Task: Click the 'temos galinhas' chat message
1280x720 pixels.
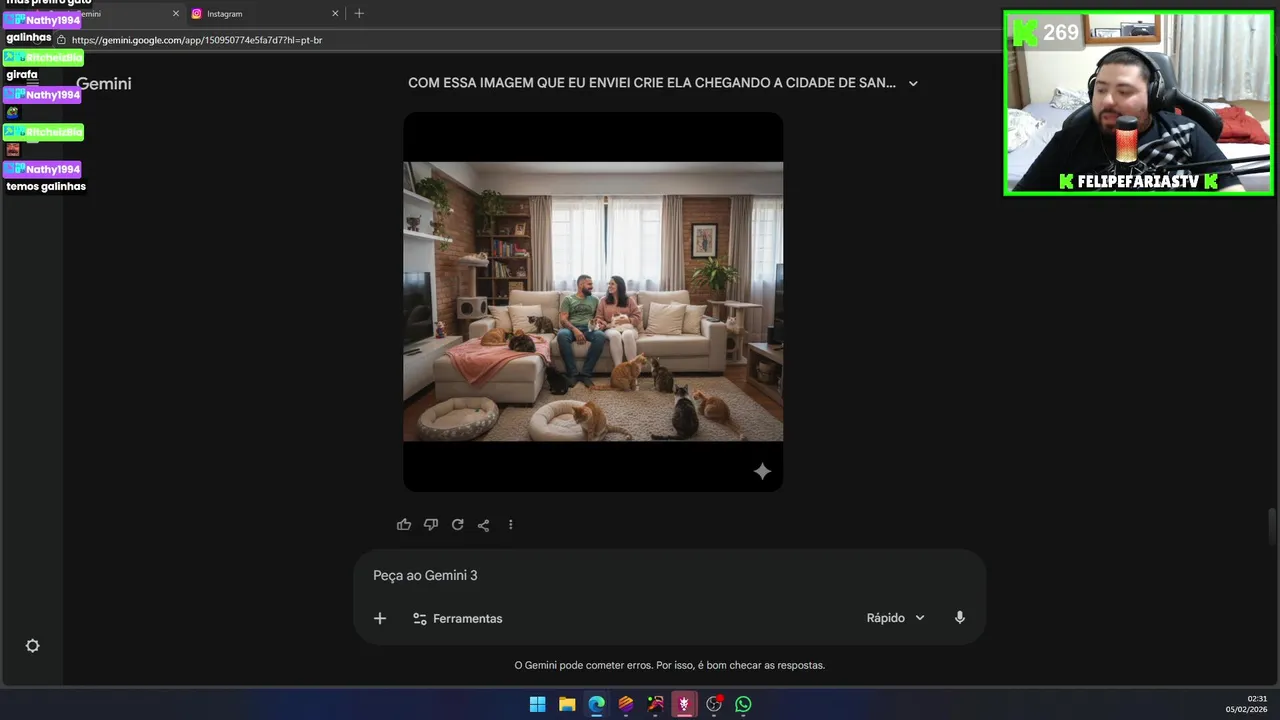Action: pos(46,187)
